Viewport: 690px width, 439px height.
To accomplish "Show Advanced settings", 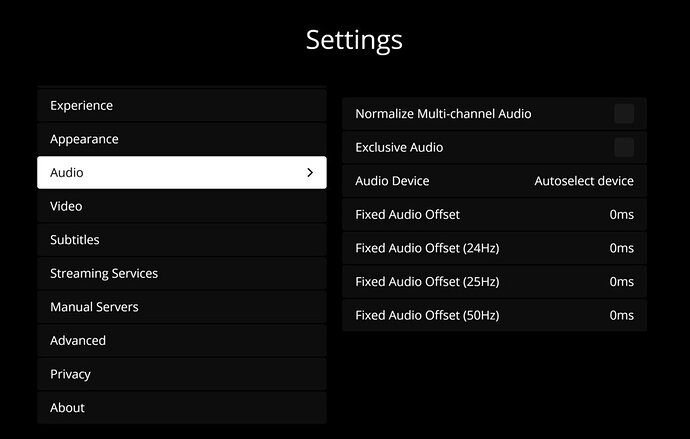I will 181,341.
